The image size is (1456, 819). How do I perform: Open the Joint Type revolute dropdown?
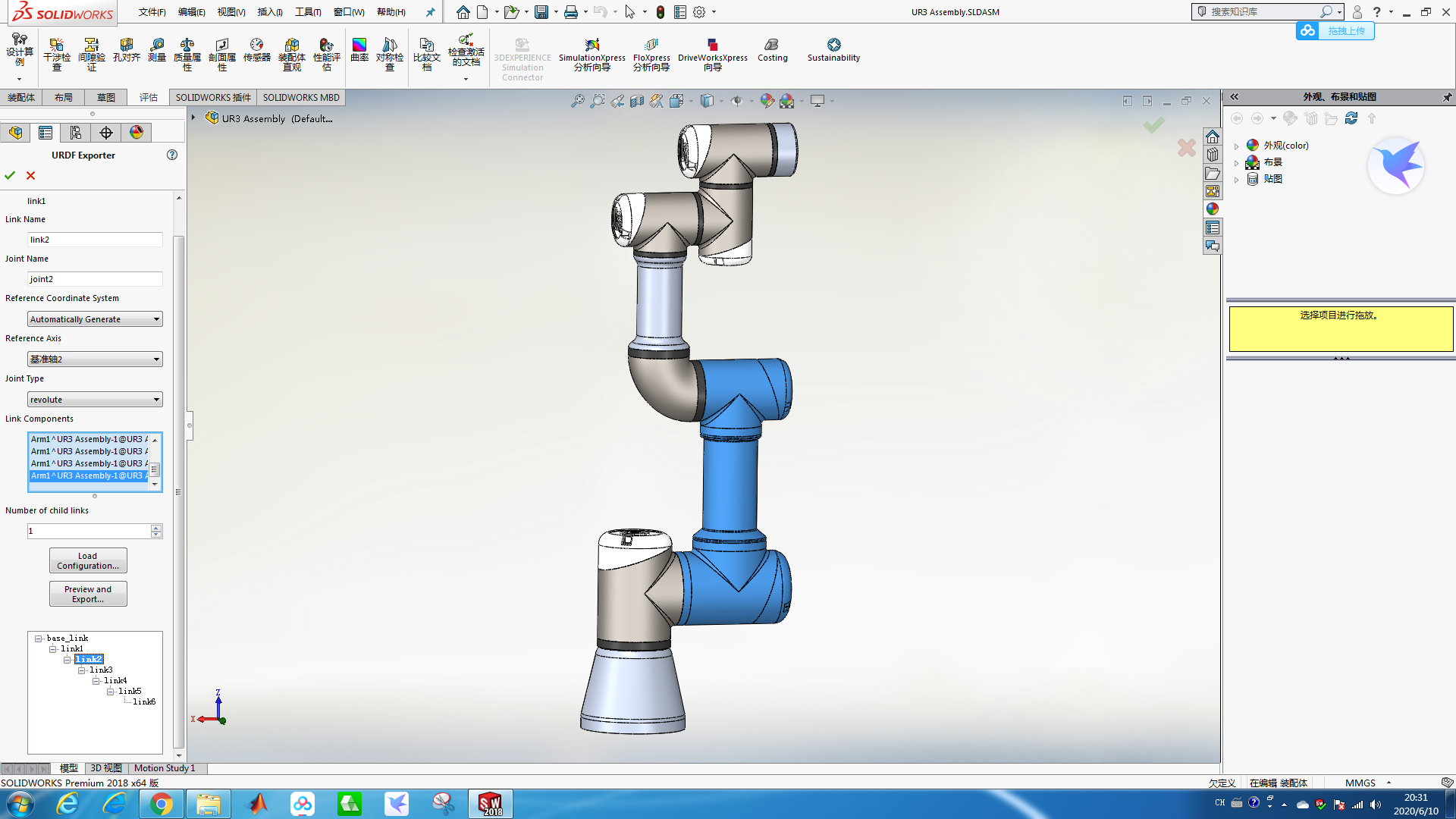click(156, 399)
